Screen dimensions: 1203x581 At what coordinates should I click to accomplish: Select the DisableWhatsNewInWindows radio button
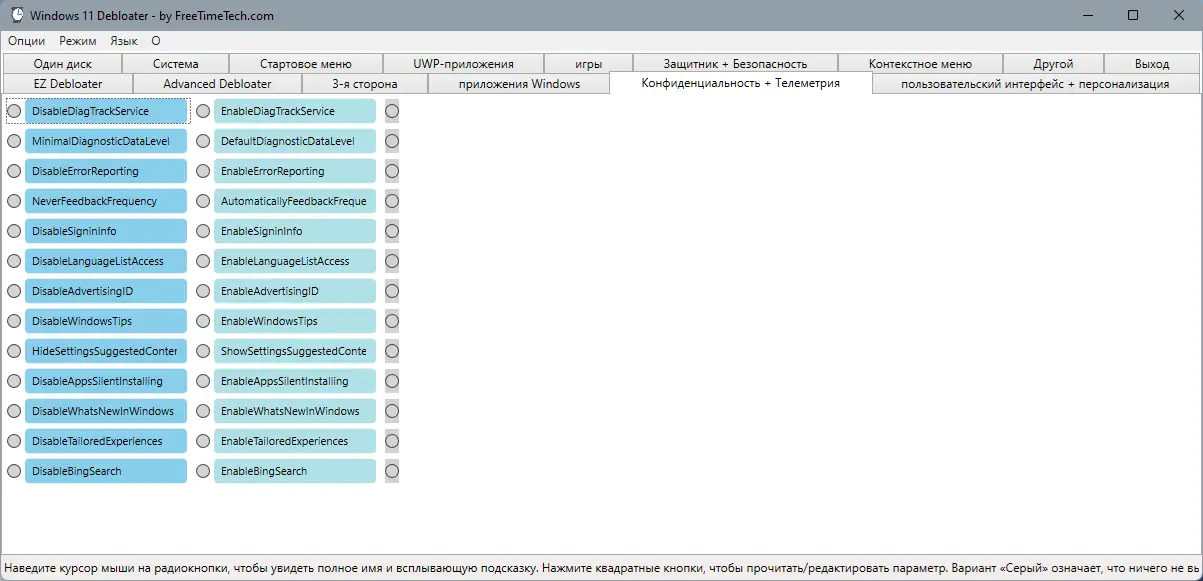click(x=14, y=411)
